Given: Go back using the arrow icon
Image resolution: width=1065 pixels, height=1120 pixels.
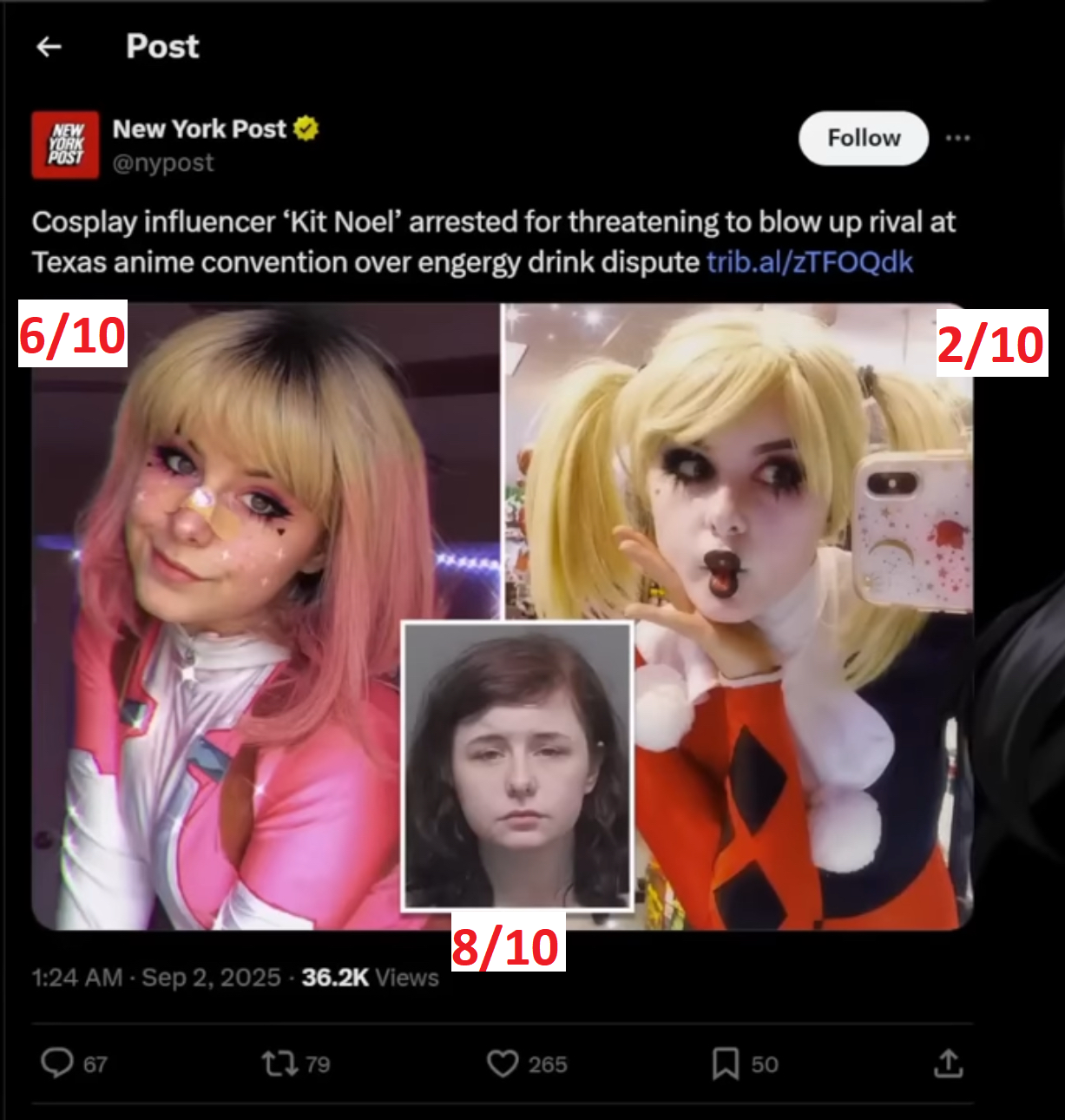Looking at the screenshot, I should coord(49,47).
